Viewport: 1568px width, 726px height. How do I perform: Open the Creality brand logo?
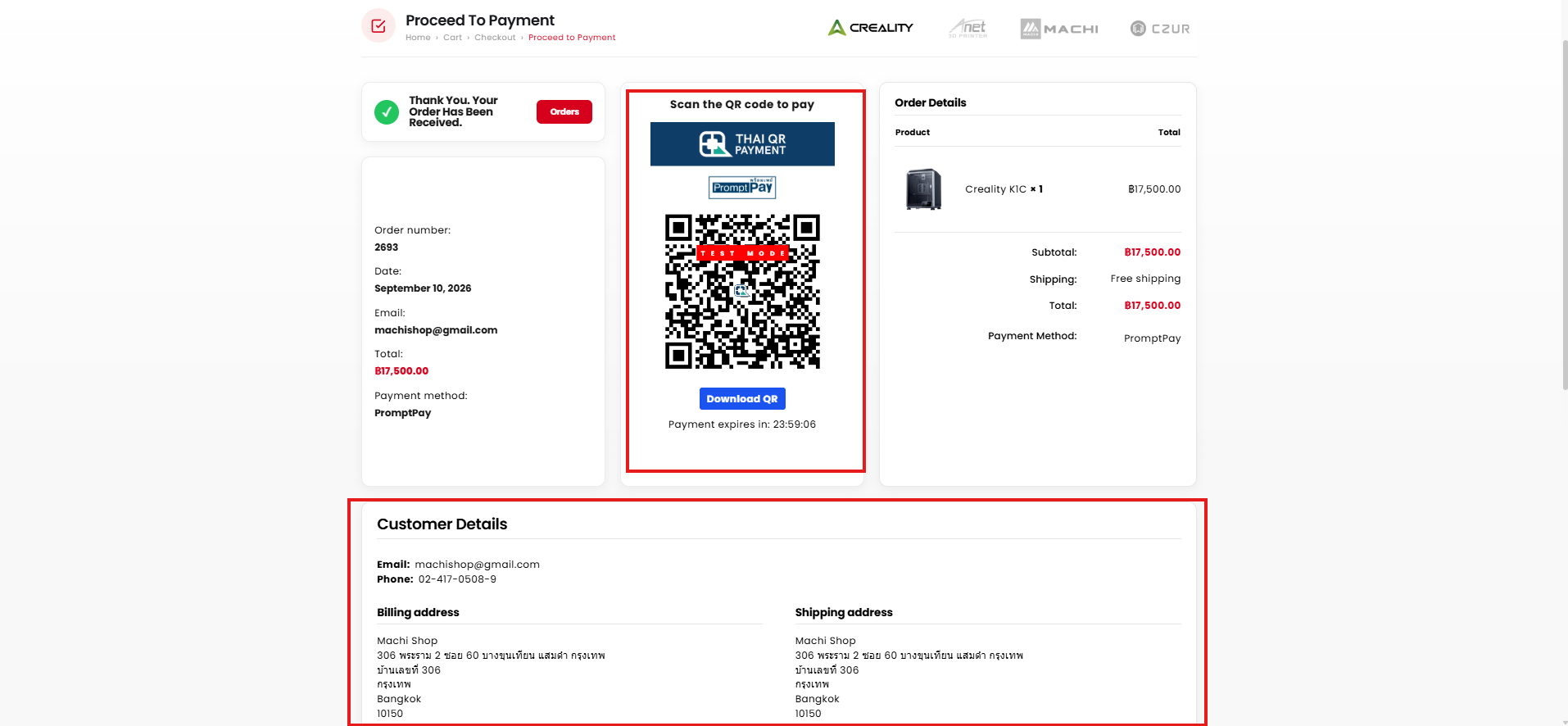[871, 28]
